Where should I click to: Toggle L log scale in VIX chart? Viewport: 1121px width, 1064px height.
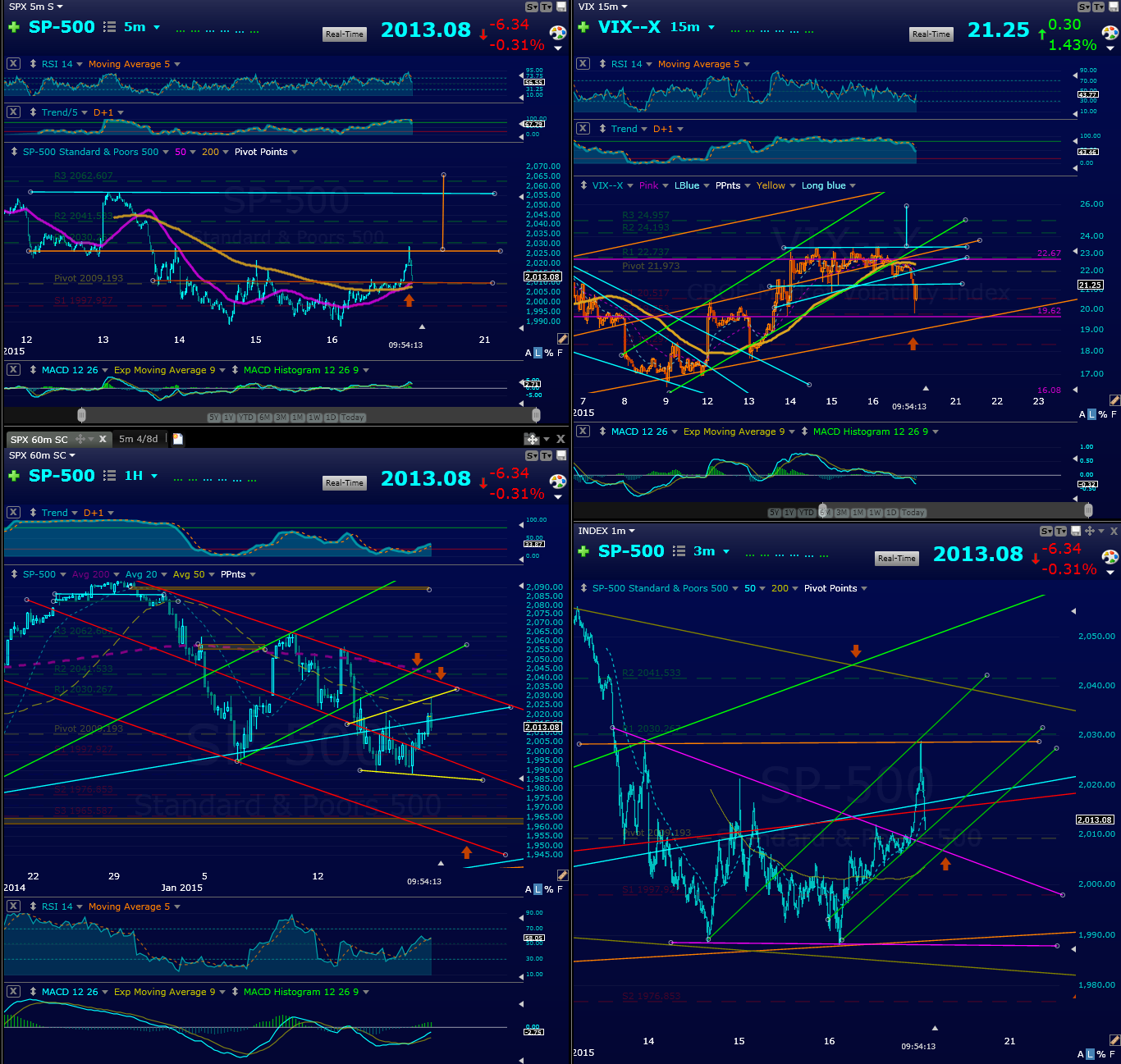pos(1091,415)
